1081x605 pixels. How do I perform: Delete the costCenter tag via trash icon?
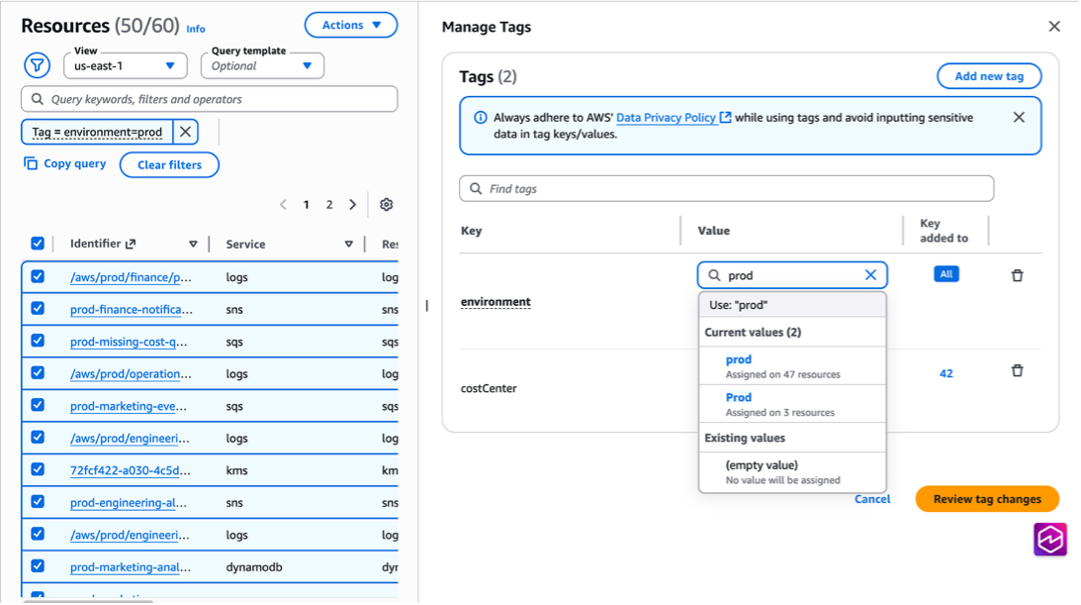click(1017, 370)
